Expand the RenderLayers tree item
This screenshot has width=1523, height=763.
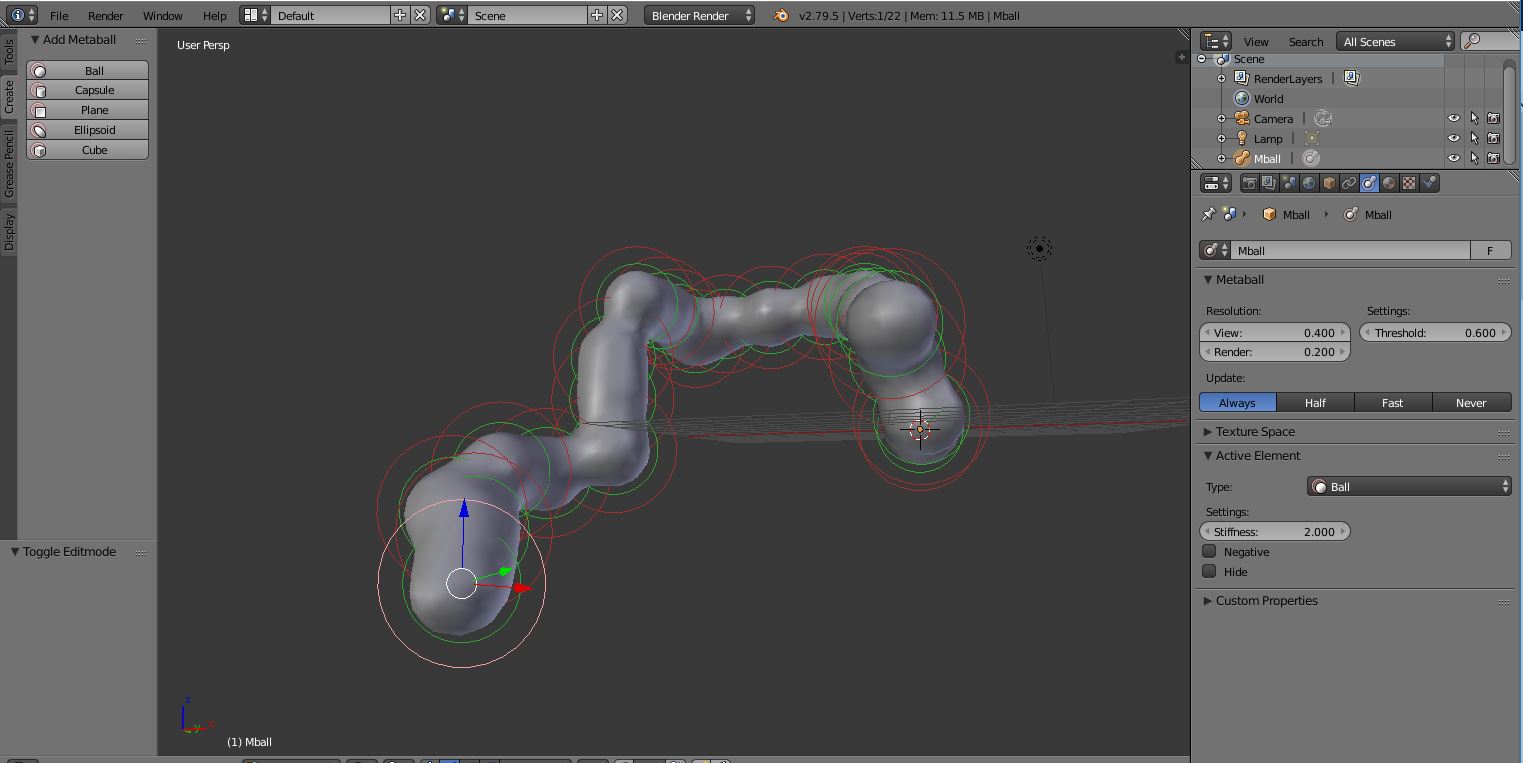point(1221,78)
